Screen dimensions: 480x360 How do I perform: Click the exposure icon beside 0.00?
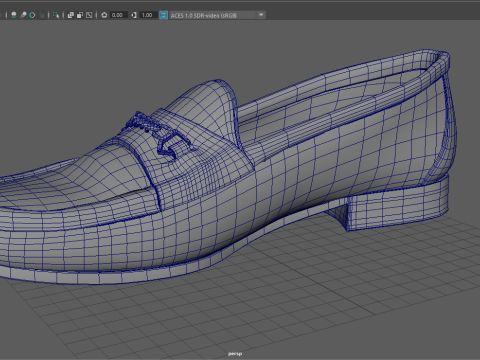tap(104, 15)
